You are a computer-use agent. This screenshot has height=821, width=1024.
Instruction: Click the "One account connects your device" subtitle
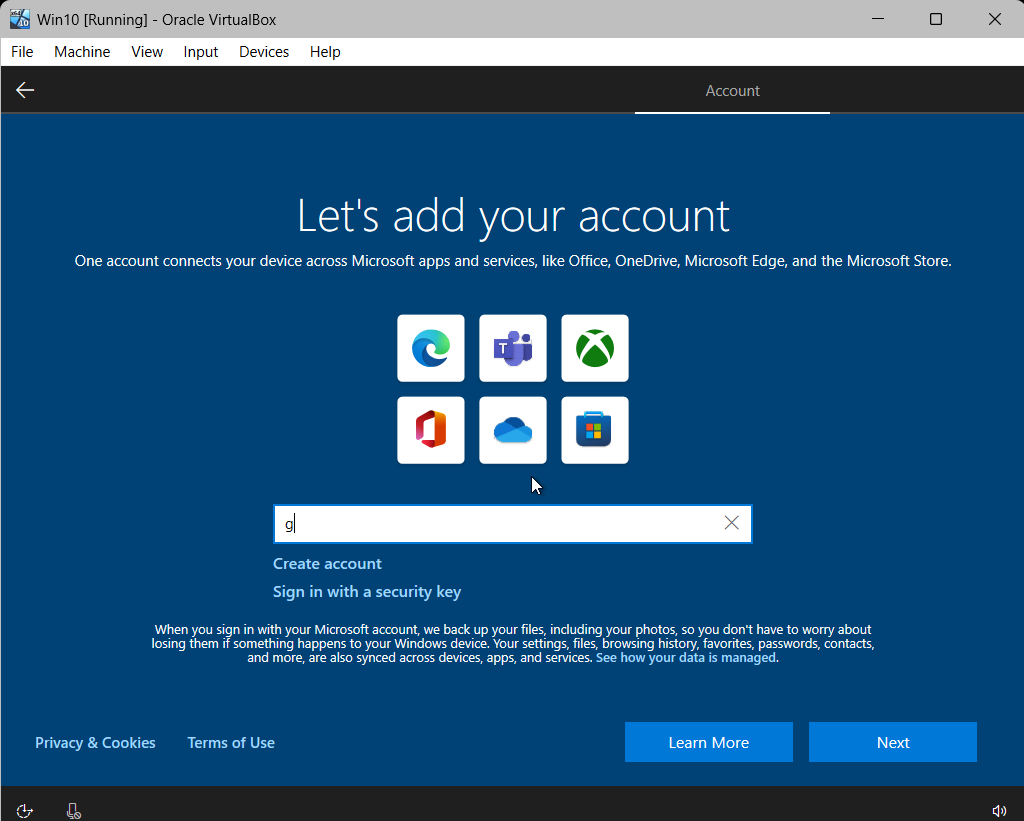click(513, 261)
